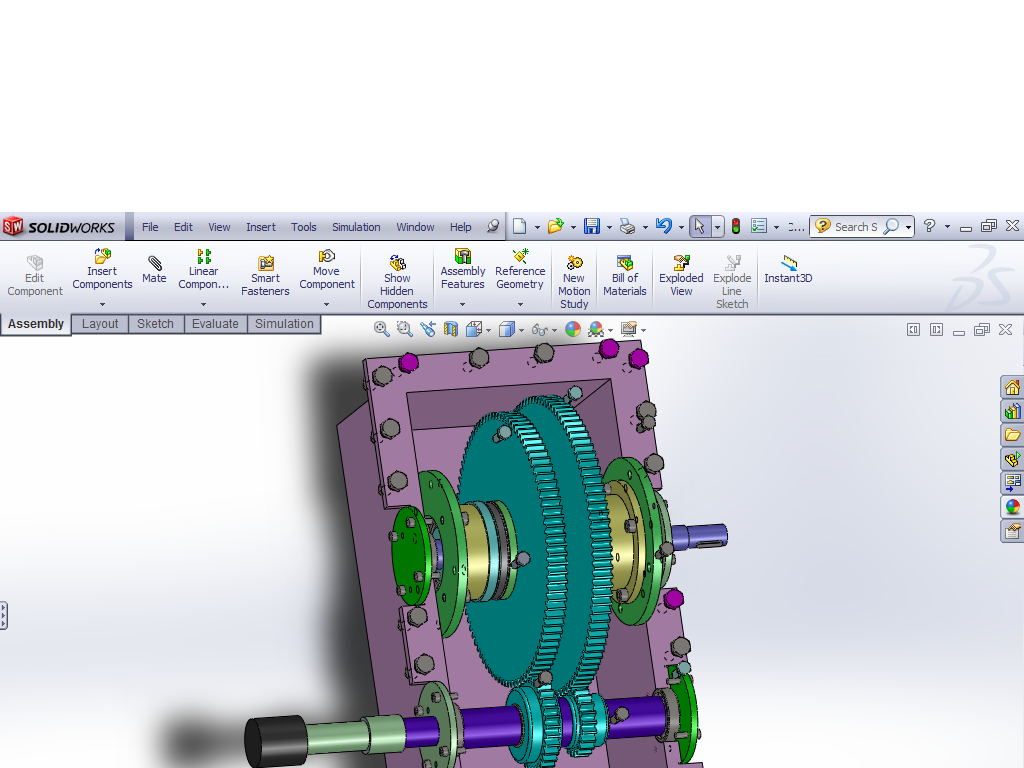1024x768 pixels.
Task: Toggle the menu bar pushpin
Action: point(493,226)
